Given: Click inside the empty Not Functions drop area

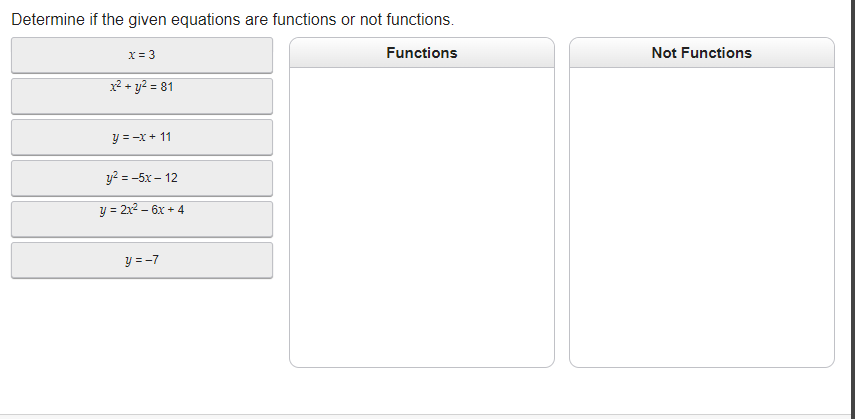Looking at the screenshot, I should coord(702,217).
